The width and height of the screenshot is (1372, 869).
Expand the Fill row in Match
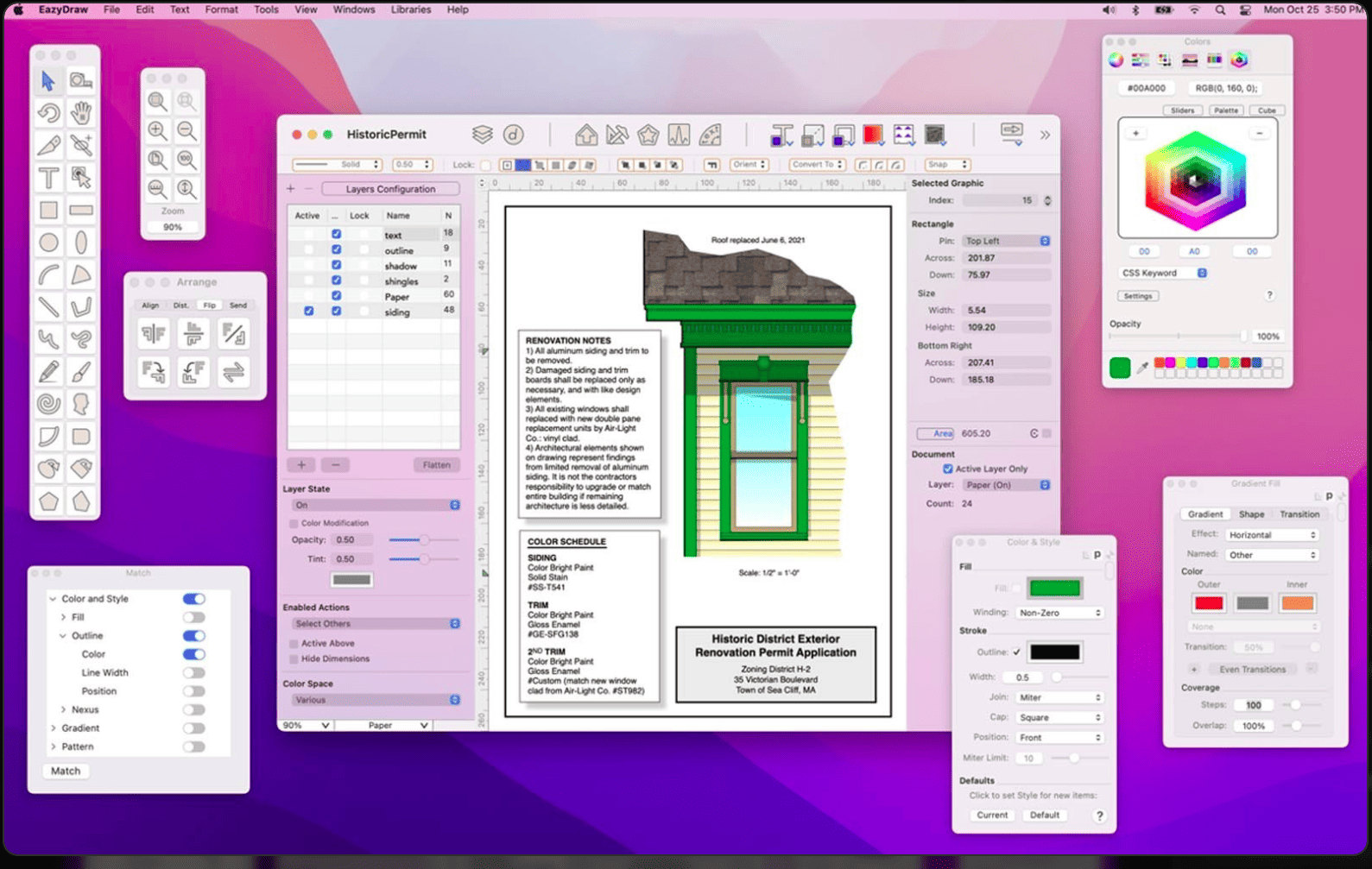(63, 617)
